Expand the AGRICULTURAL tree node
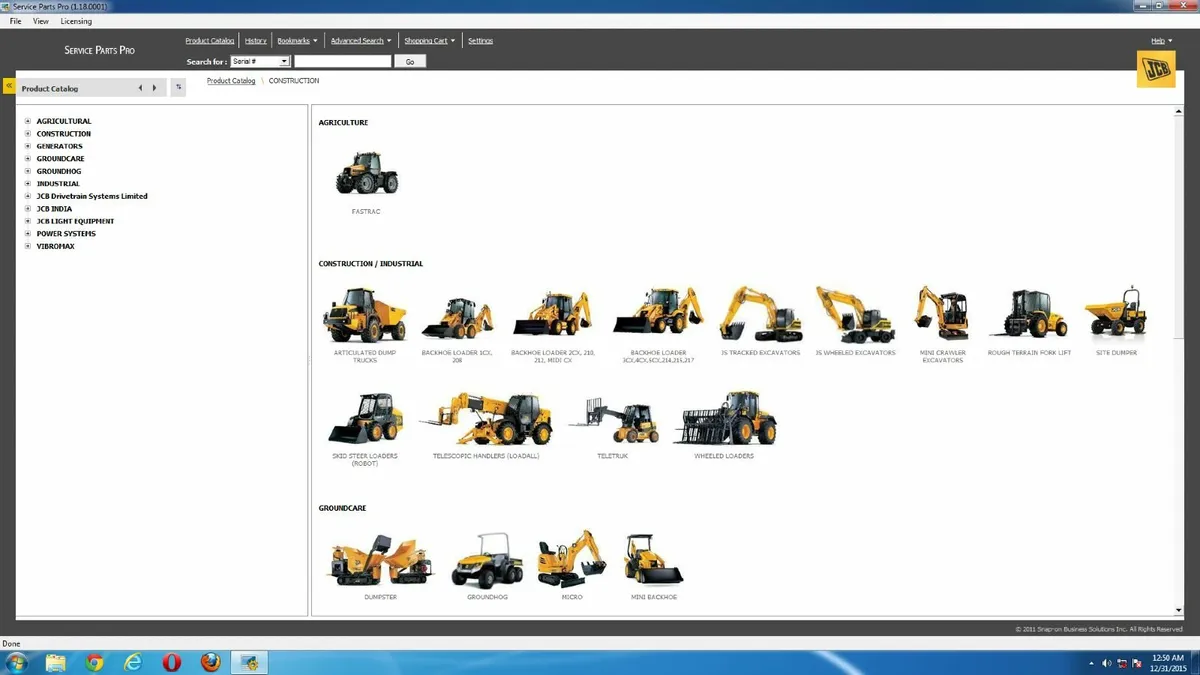Image resolution: width=1200 pixels, height=675 pixels. 28,121
